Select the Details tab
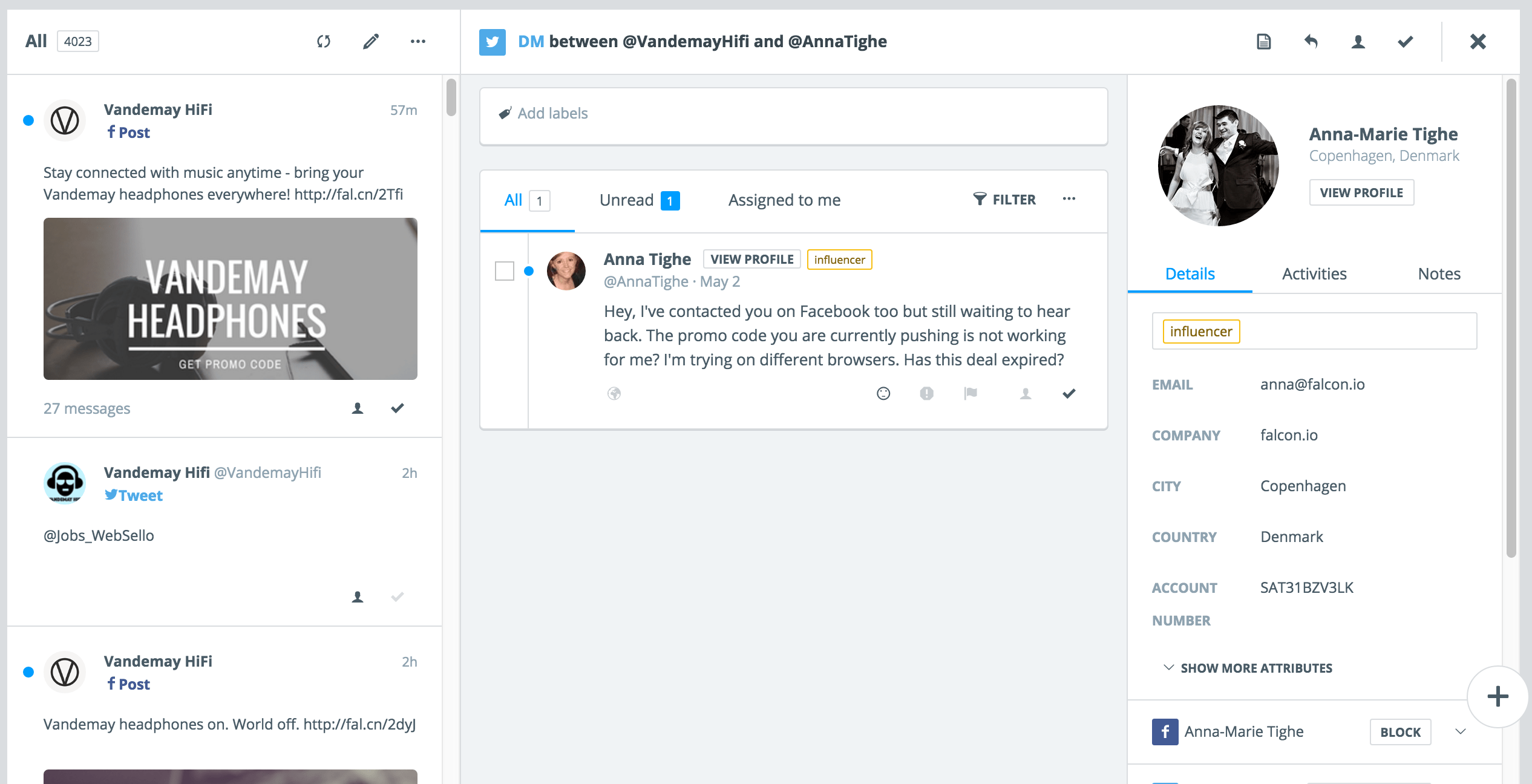1532x784 pixels. pyautogui.click(x=1190, y=274)
